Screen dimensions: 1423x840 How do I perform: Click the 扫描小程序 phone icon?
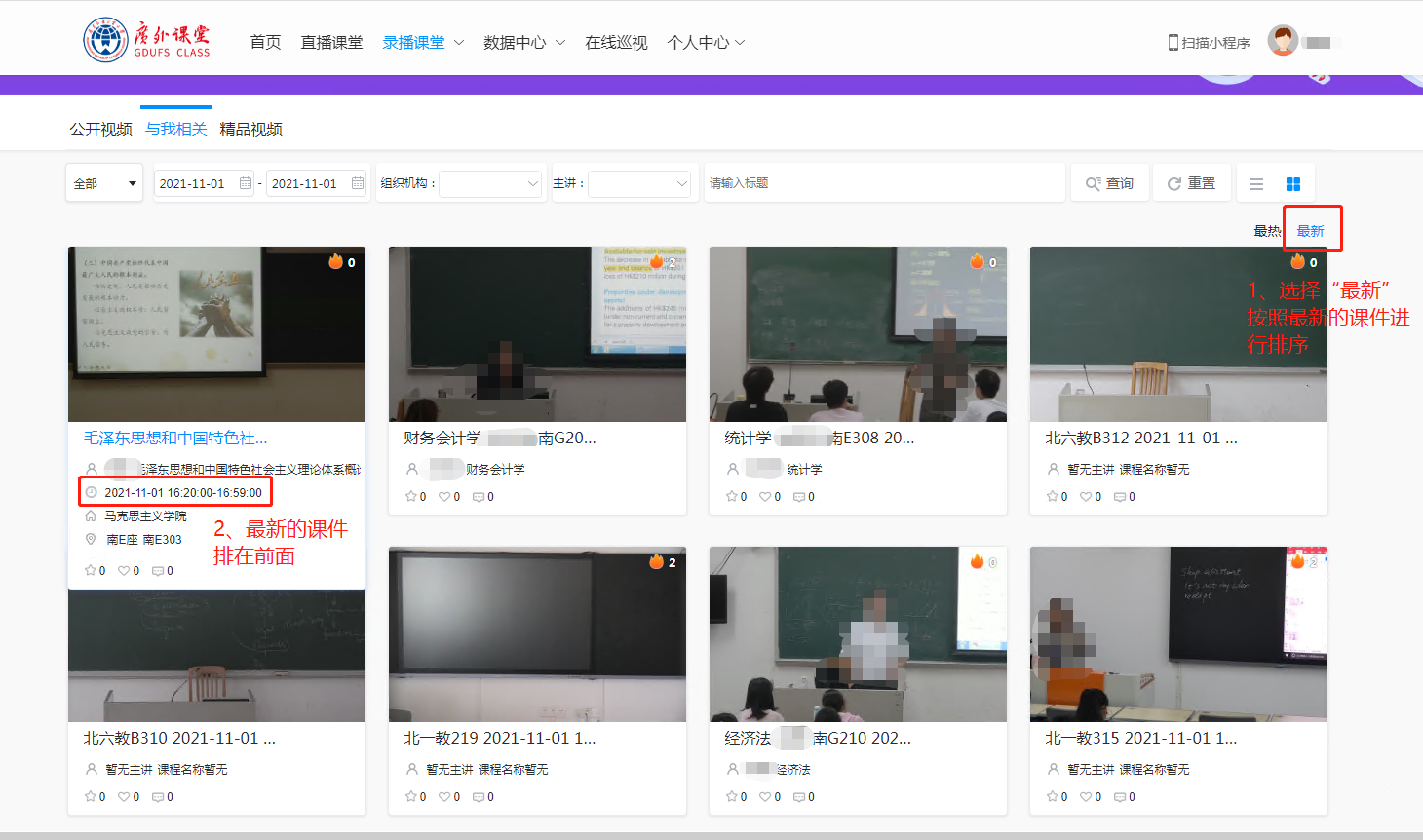[1173, 43]
